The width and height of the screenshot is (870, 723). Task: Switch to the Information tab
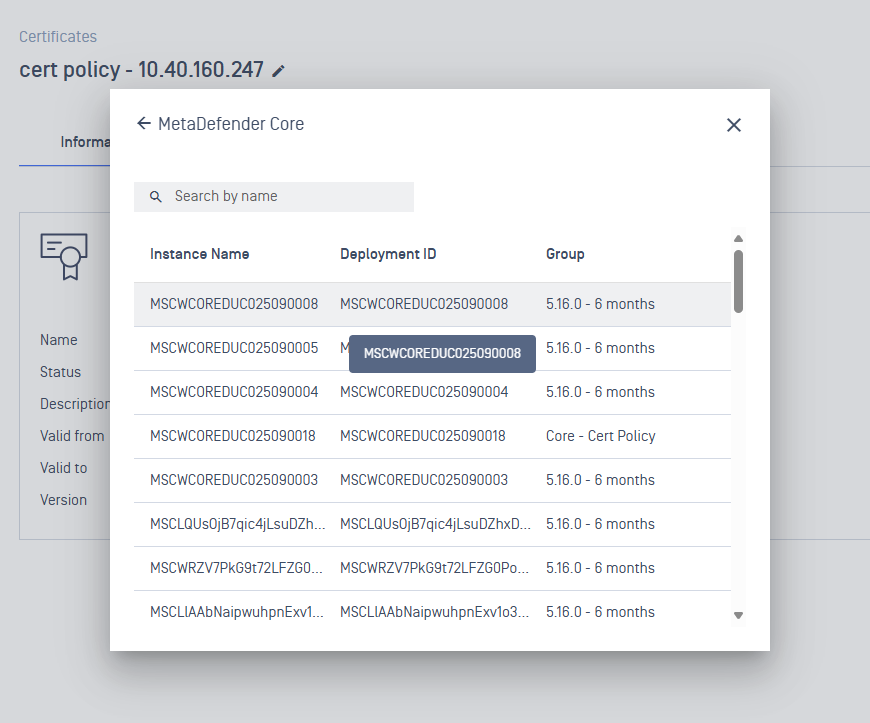point(85,142)
